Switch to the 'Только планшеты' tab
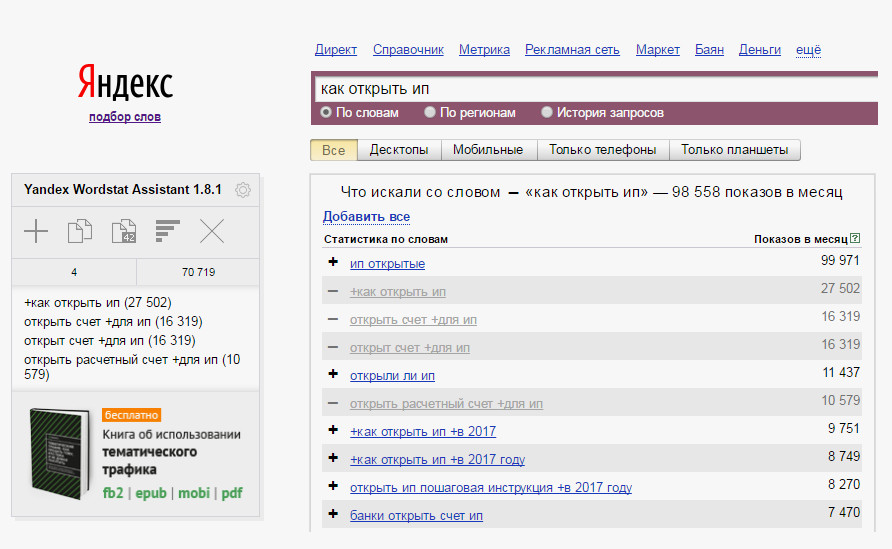 point(734,150)
